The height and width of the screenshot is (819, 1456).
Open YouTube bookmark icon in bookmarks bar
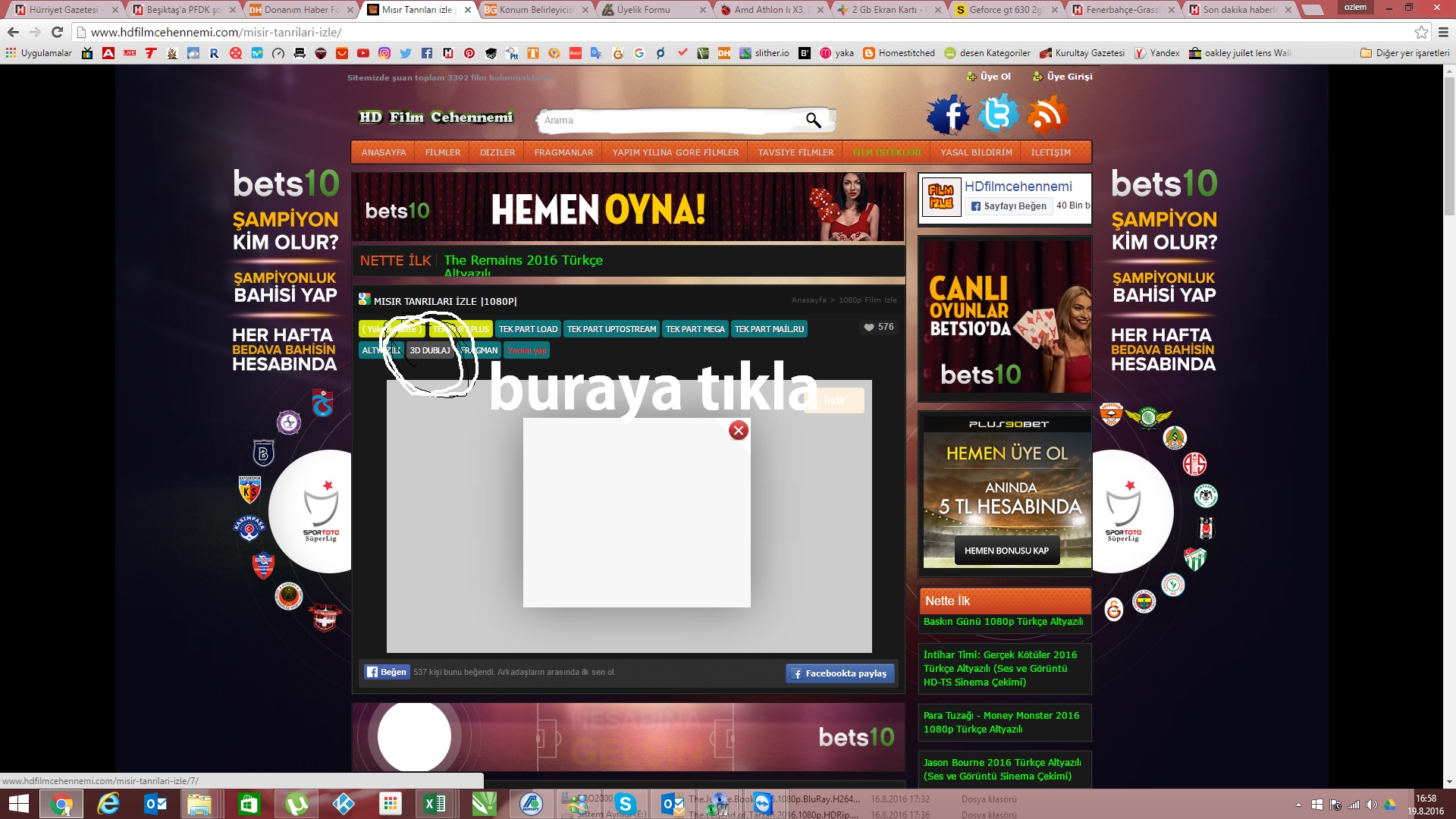pyautogui.click(x=363, y=53)
